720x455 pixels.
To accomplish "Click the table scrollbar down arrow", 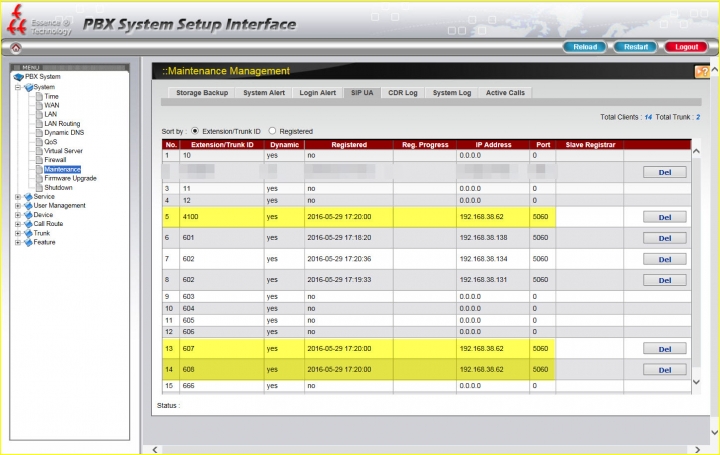I will click(696, 382).
